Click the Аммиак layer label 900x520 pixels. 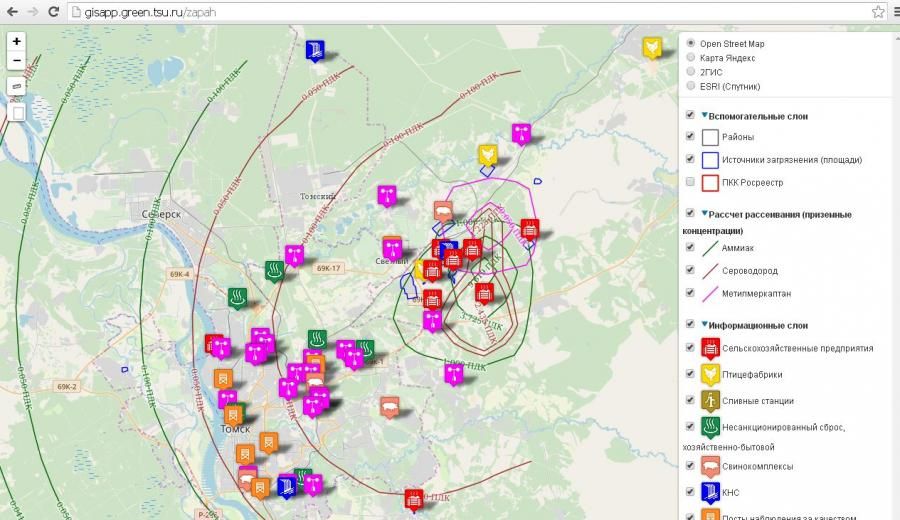(738, 248)
